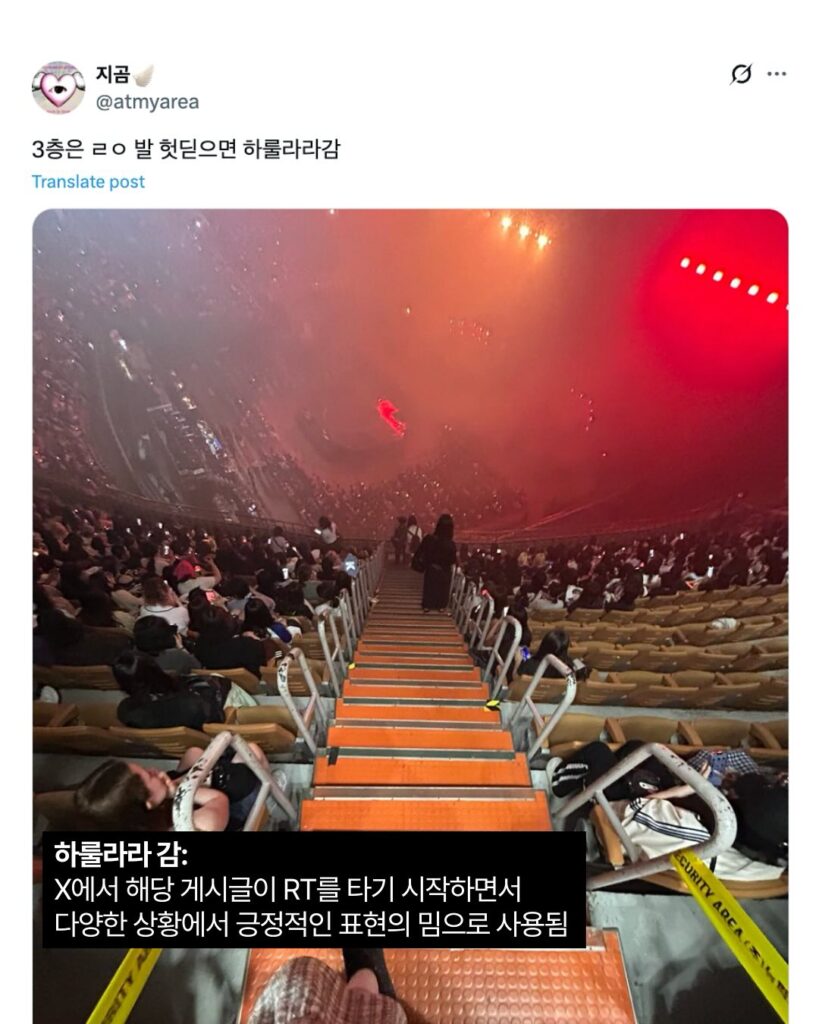Click the 하룰라라 감 caption heading
Image resolution: width=819 pixels, height=1024 pixels.
click(x=120, y=854)
